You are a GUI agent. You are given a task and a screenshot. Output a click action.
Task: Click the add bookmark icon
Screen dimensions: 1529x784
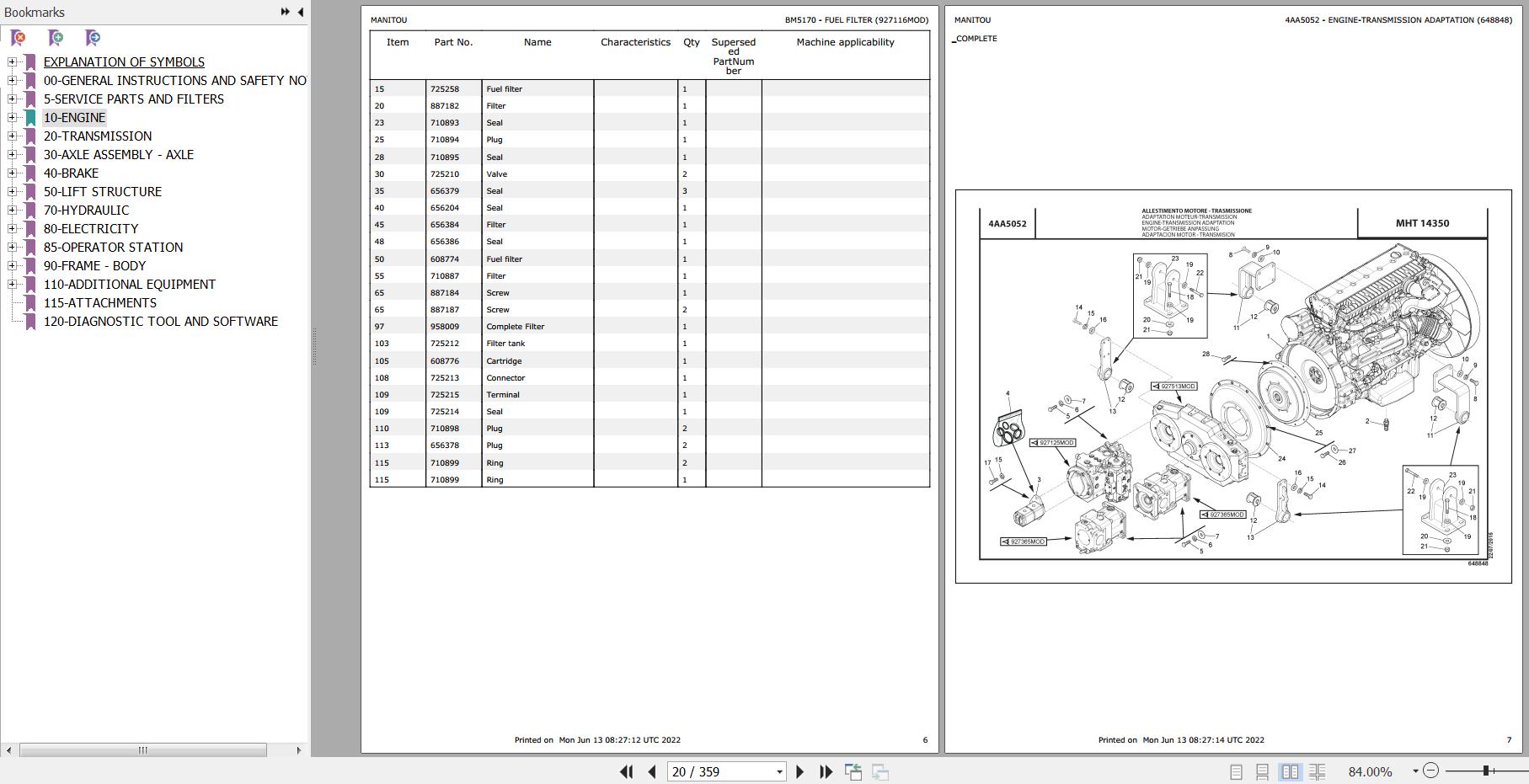coord(56,38)
